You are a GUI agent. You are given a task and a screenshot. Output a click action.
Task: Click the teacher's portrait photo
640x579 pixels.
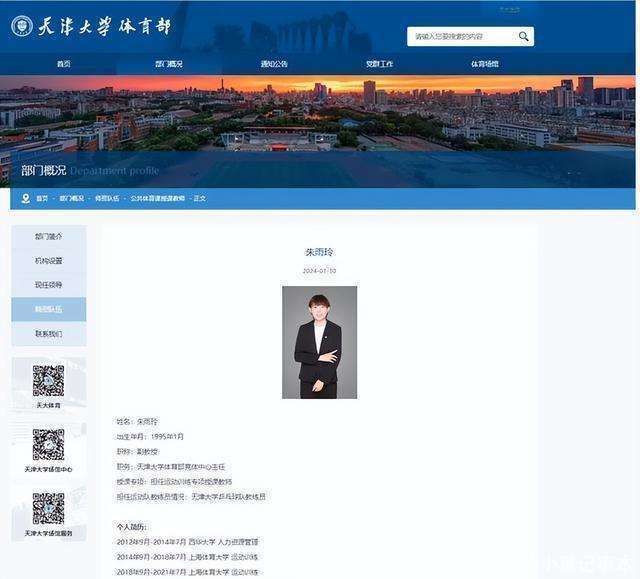pos(319,342)
